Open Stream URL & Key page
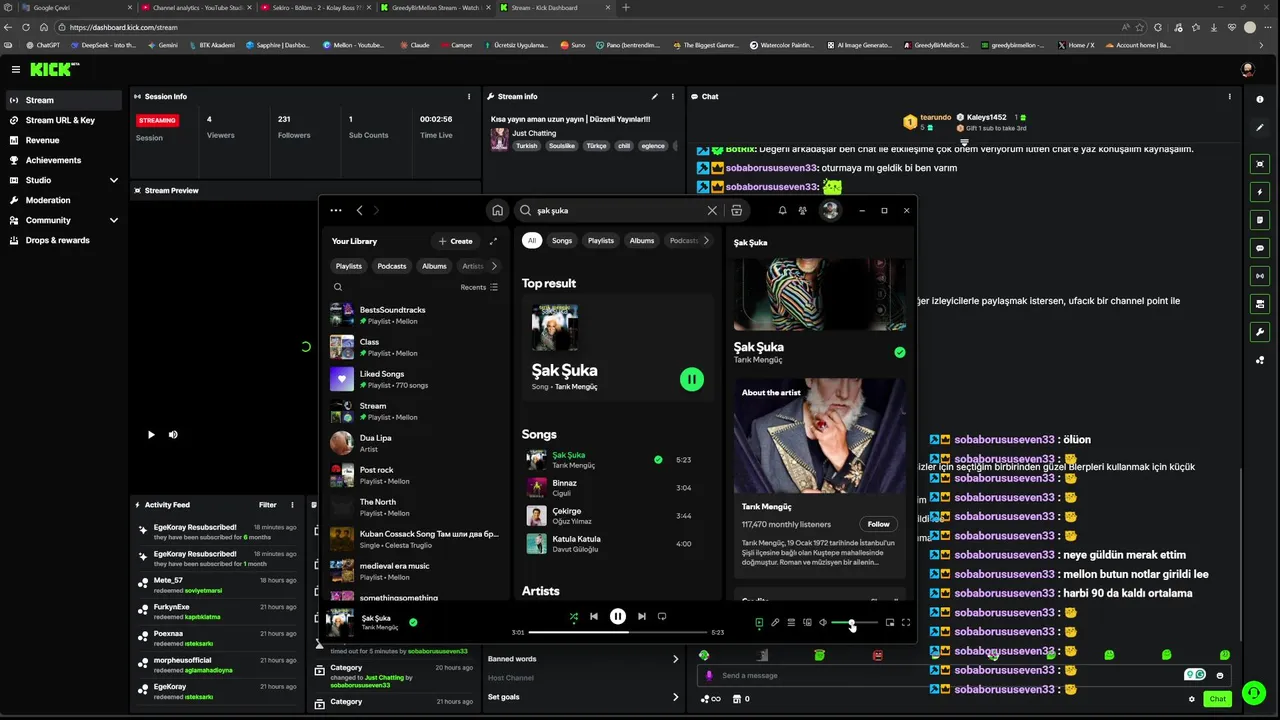The width and height of the screenshot is (1280, 720). (x=60, y=120)
